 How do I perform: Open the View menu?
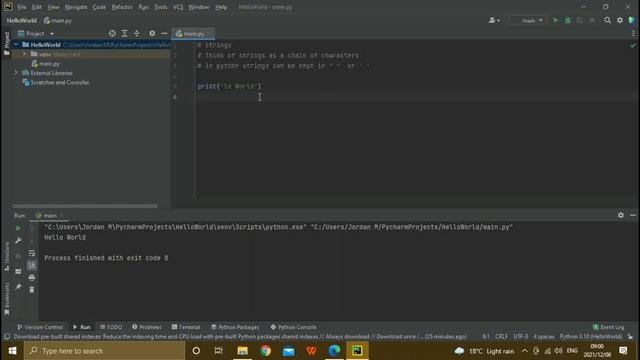click(x=53, y=7)
